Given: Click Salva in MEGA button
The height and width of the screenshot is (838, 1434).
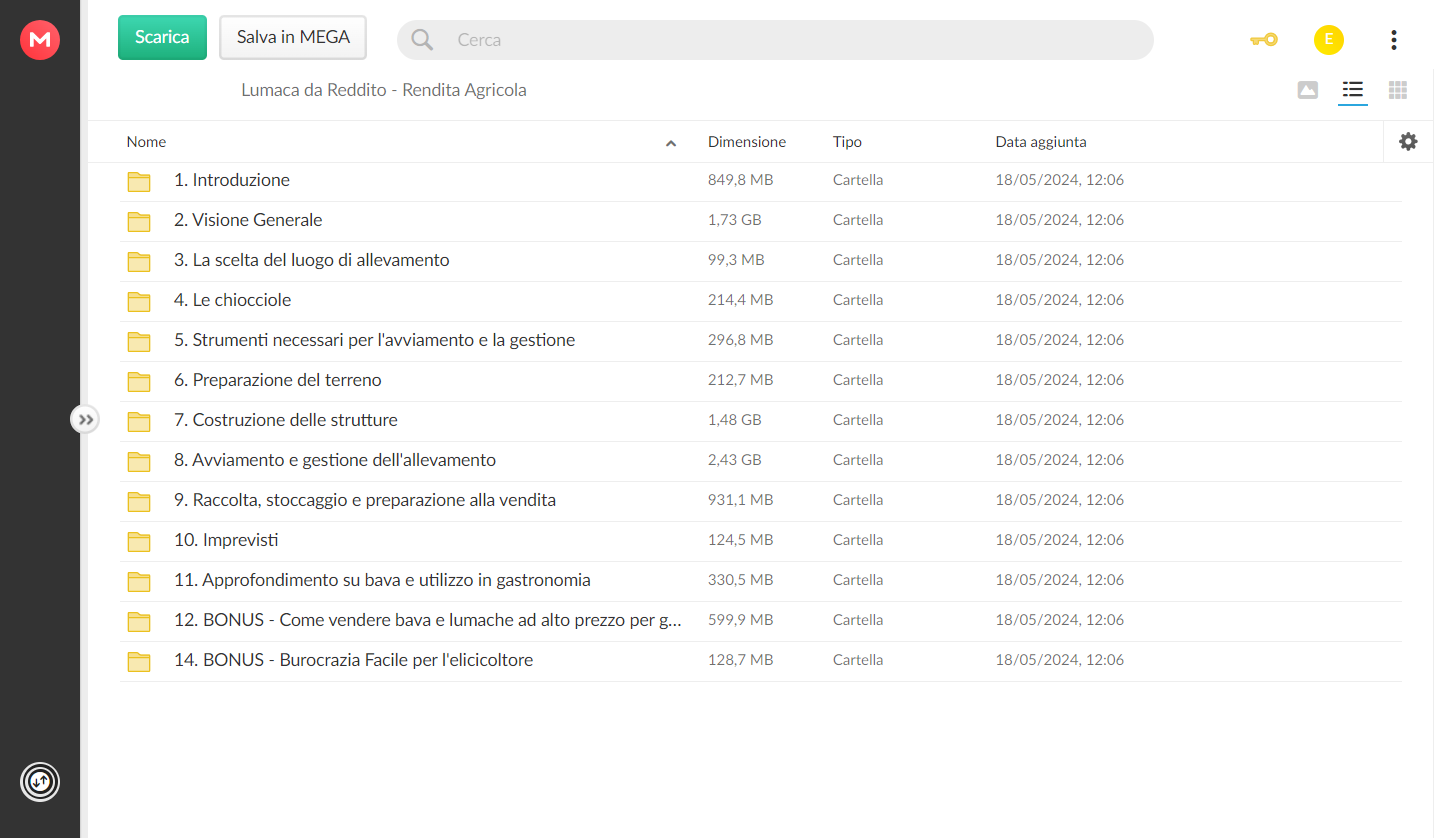Looking at the screenshot, I should click(x=293, y=37).
